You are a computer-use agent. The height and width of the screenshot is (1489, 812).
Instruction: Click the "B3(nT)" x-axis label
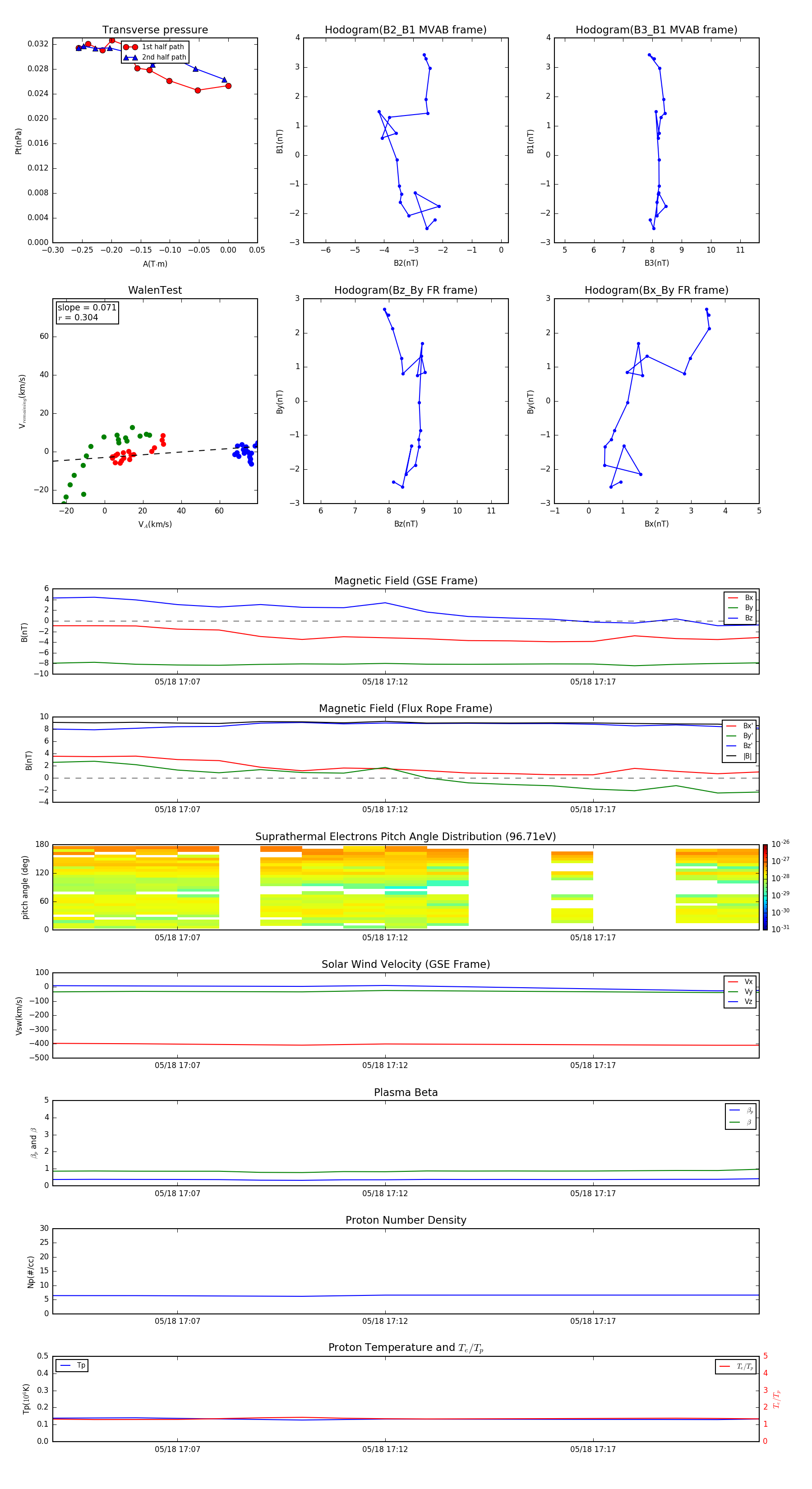pyautogui.click(x=656, y=263)
